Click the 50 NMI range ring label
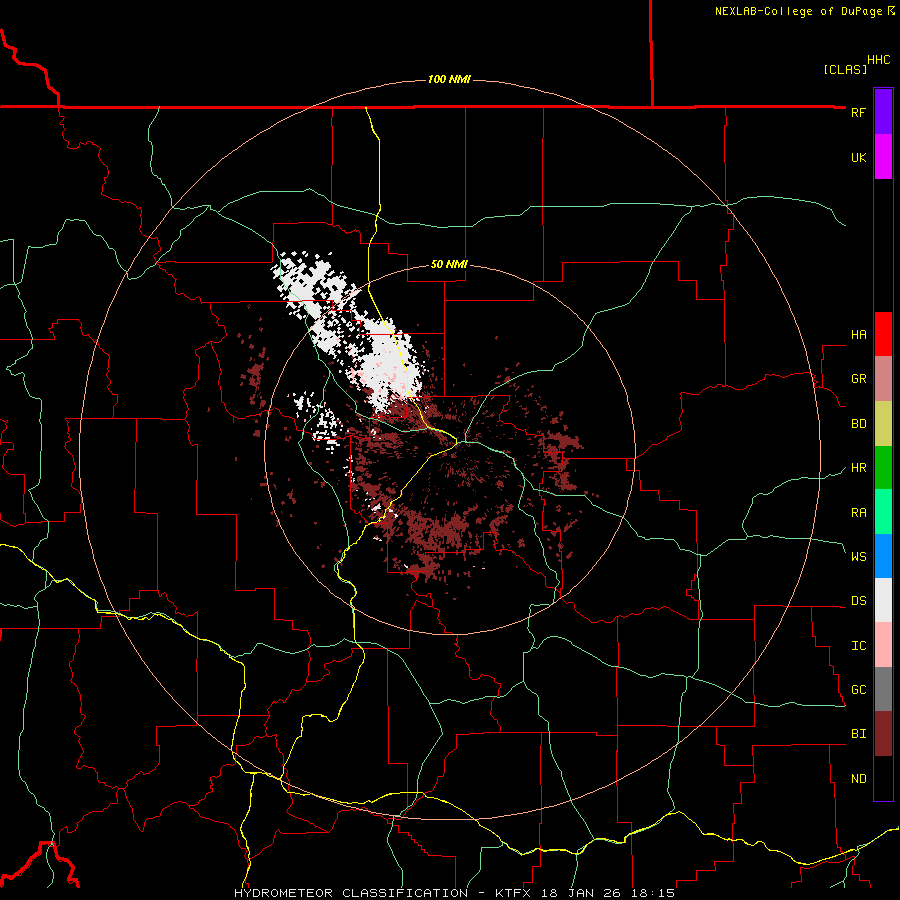 (449, 265)
